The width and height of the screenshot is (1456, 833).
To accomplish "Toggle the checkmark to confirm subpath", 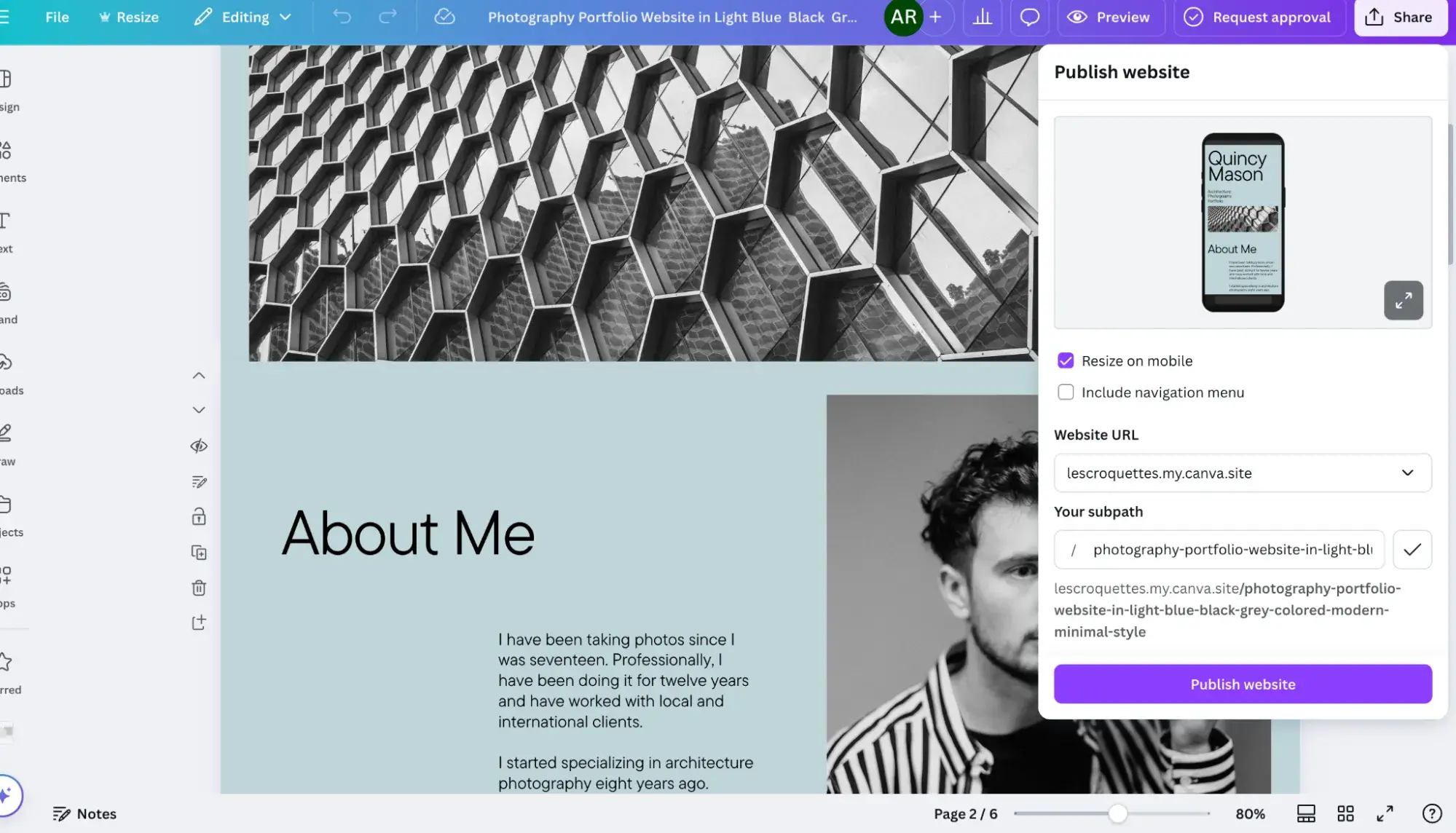I will (x=1412, y=549).
